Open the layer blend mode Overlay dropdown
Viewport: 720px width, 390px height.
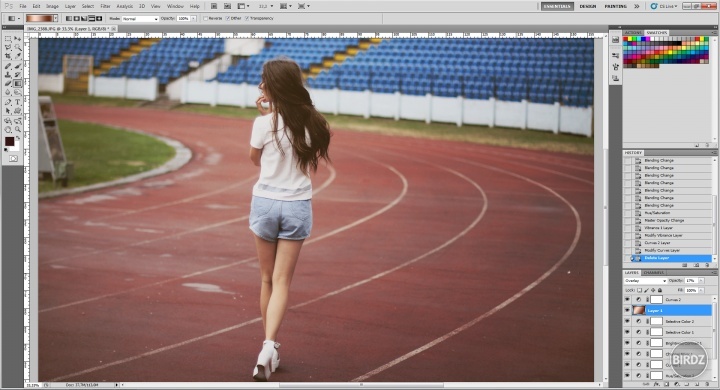[x=645, y=281]
